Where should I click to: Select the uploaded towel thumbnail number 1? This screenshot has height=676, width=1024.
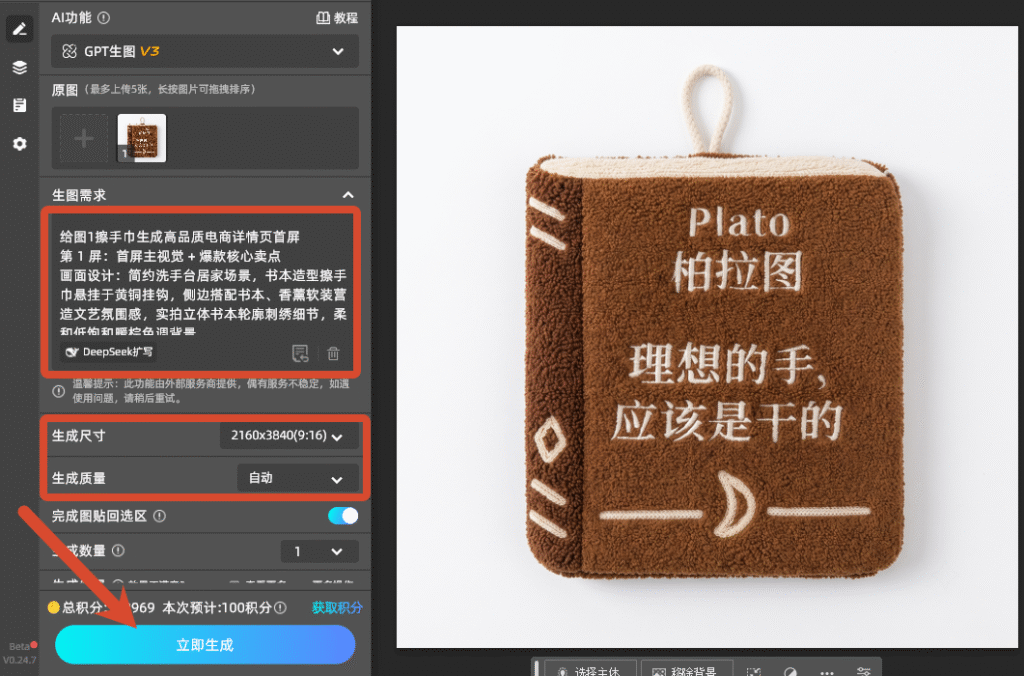click(142, 138)
